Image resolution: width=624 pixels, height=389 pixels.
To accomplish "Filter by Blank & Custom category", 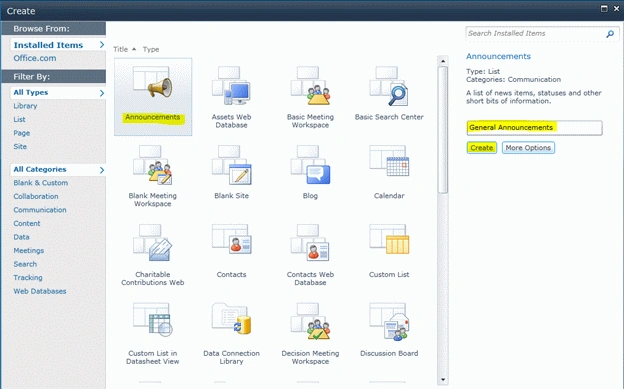I will coord(41,183).
